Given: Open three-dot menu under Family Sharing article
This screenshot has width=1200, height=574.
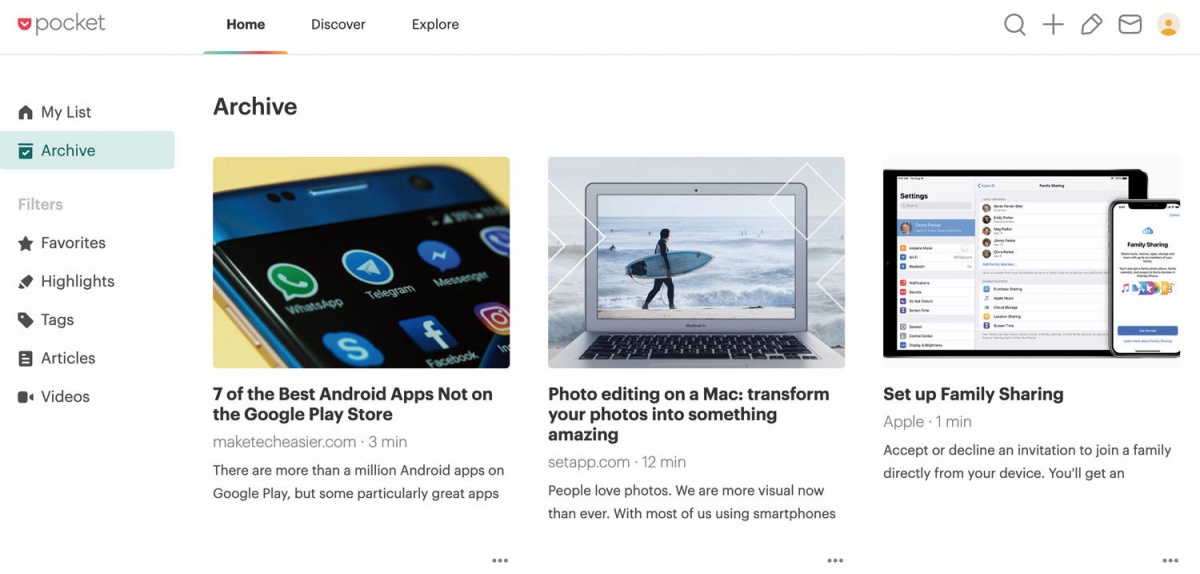Looking at the screenshot, I should point(1170,561).
